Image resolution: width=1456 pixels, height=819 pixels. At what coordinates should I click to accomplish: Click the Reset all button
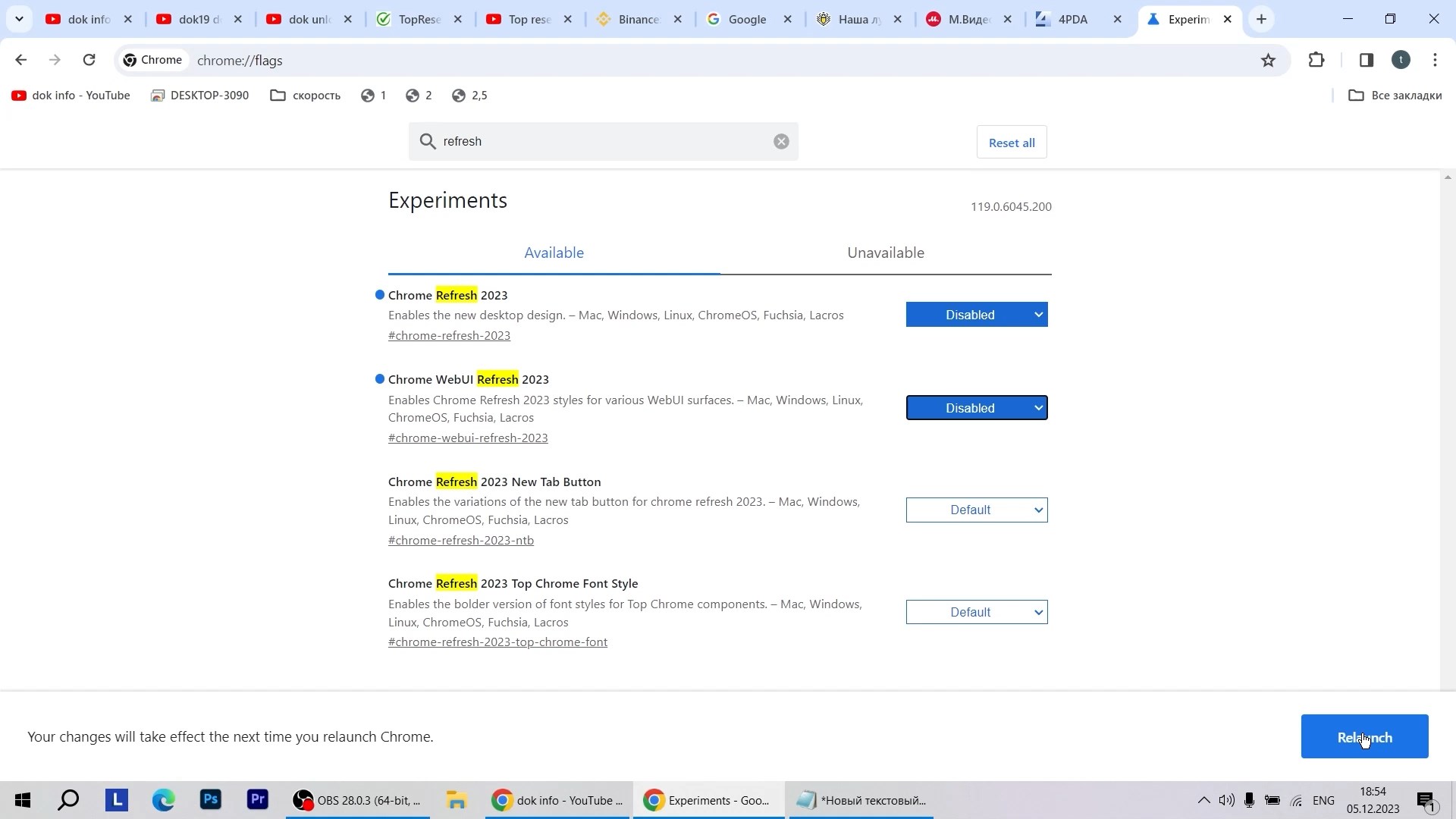(1012, 143)
